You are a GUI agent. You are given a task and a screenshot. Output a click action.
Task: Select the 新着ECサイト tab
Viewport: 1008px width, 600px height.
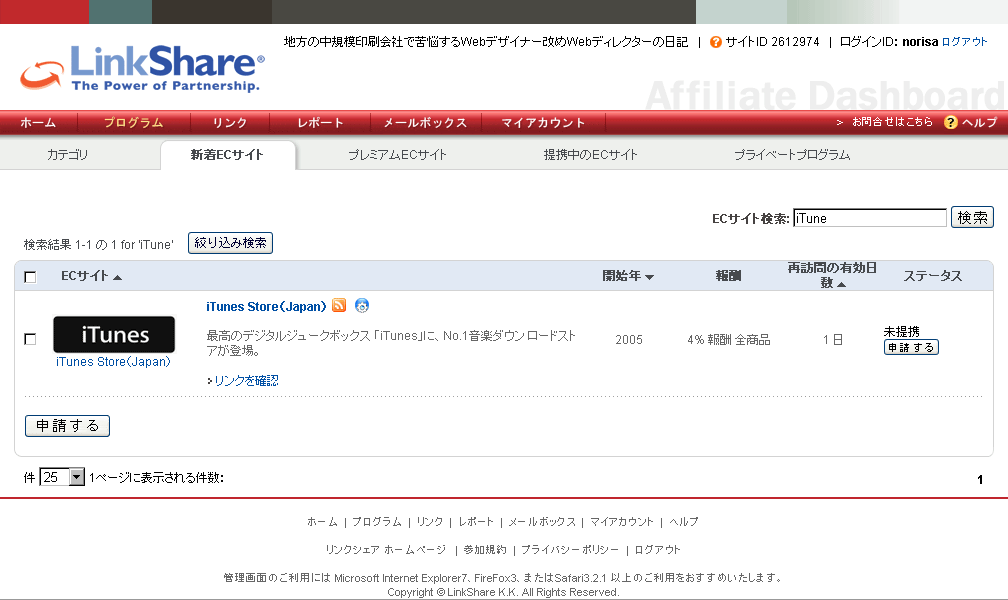(x=227, y=155)
